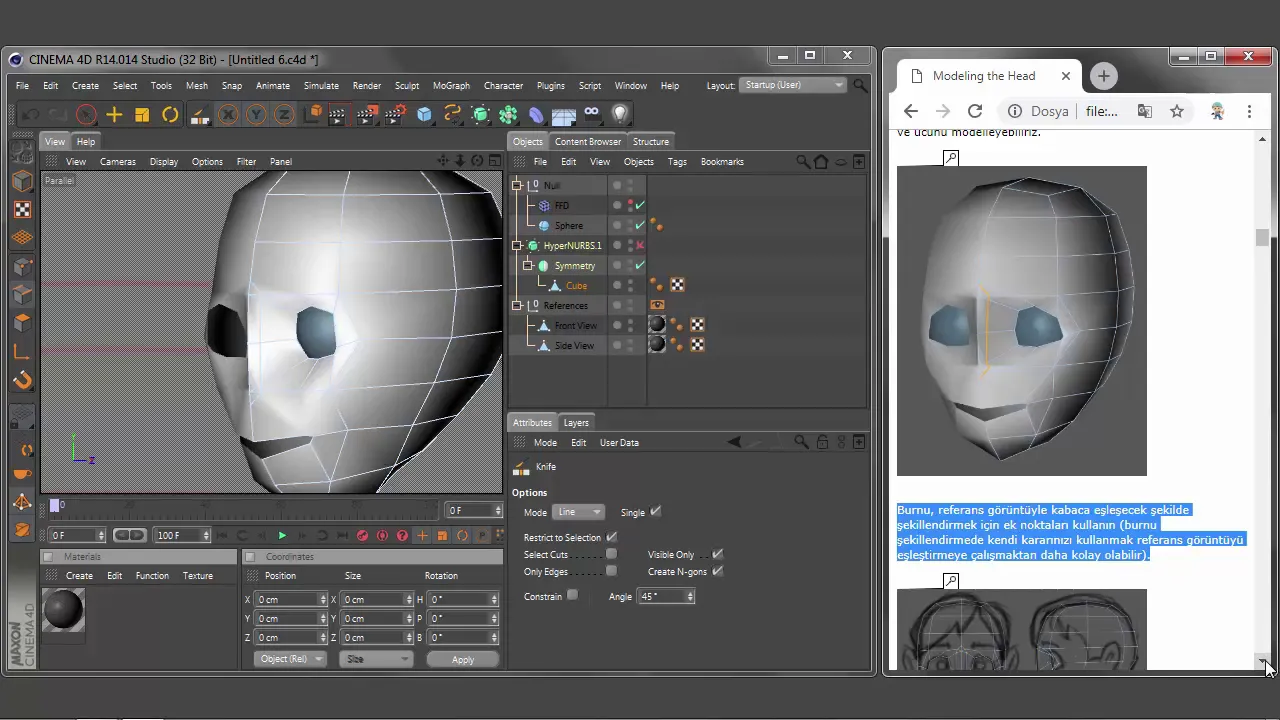Add a Light object bulb icon
1280x720 pixels.
pos(620,115)
